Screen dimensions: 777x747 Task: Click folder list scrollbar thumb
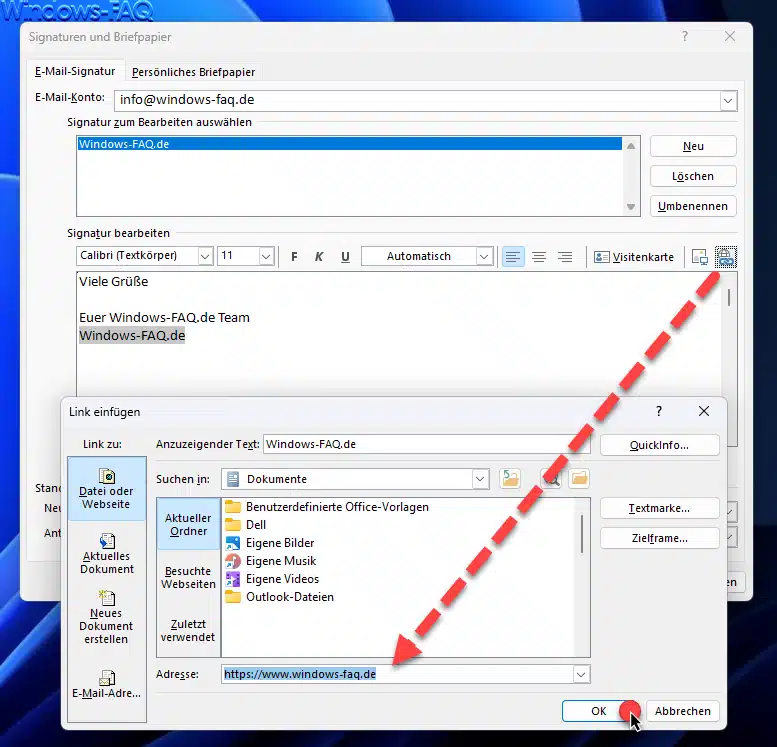click(582, 534)
